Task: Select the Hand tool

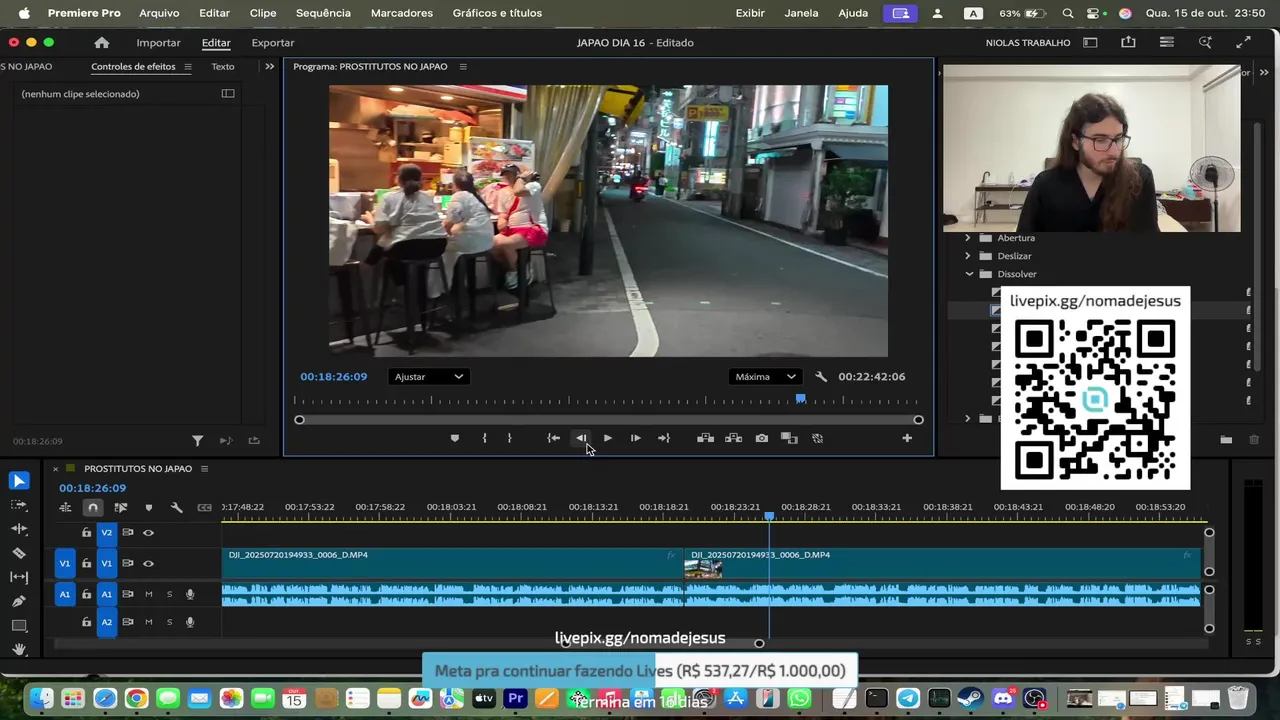Action: tap(18, 649)
